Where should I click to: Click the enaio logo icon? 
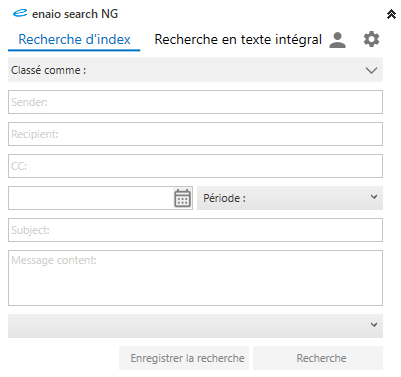20,13
